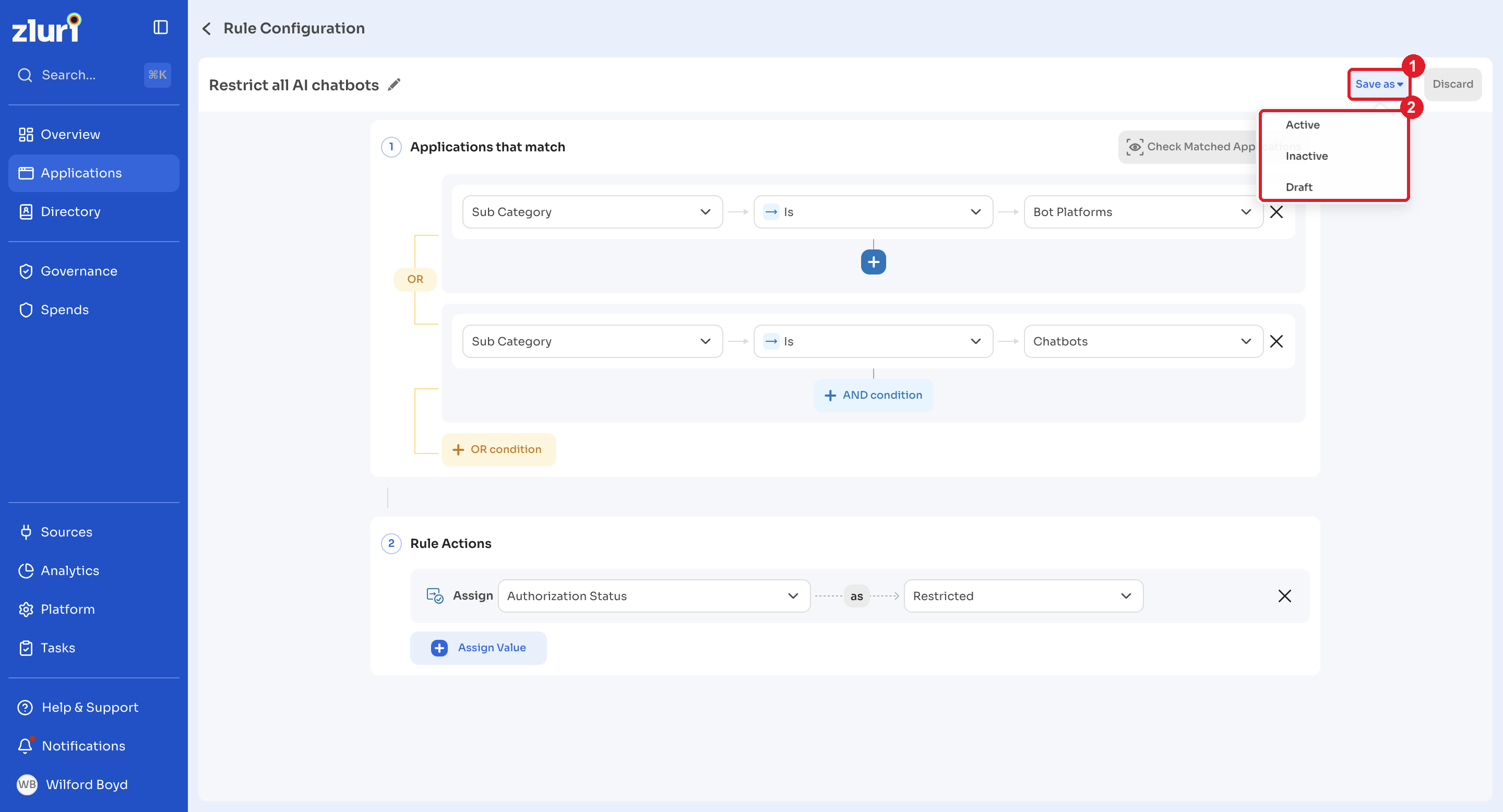Click the Discard button

click(x=1452, y=84)
